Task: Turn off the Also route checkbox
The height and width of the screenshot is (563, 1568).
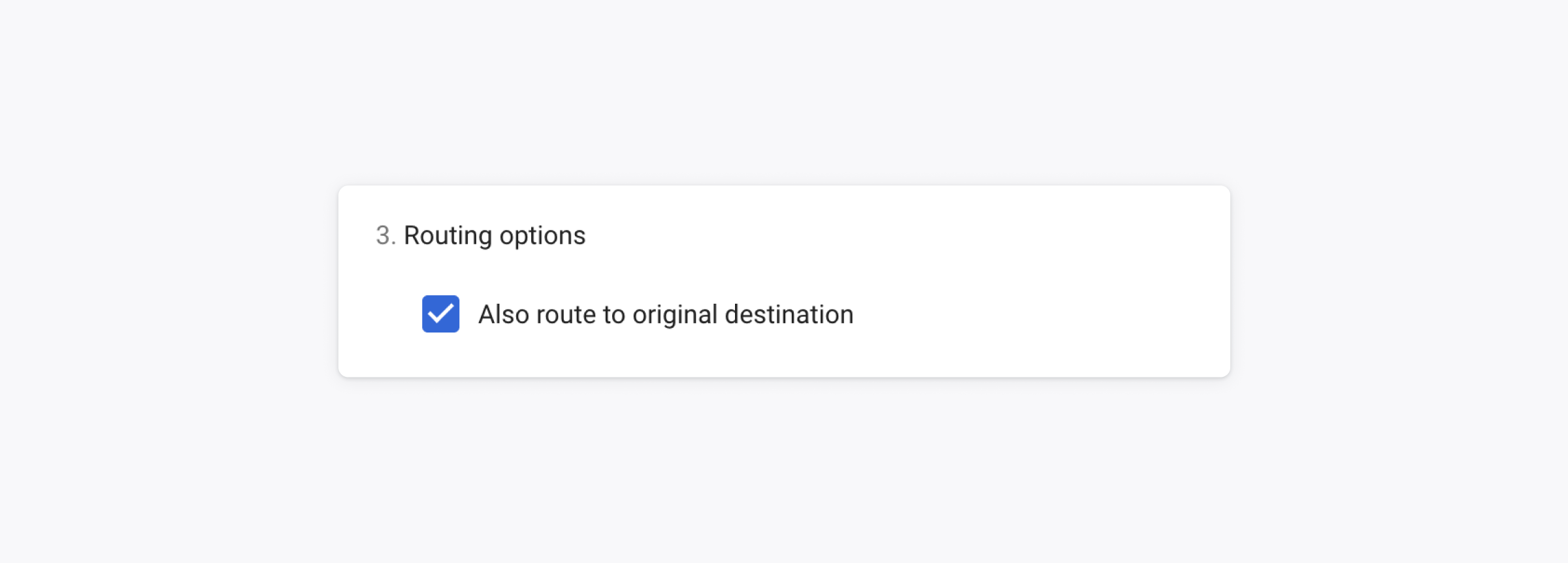Action: click(x=440, y=314)
